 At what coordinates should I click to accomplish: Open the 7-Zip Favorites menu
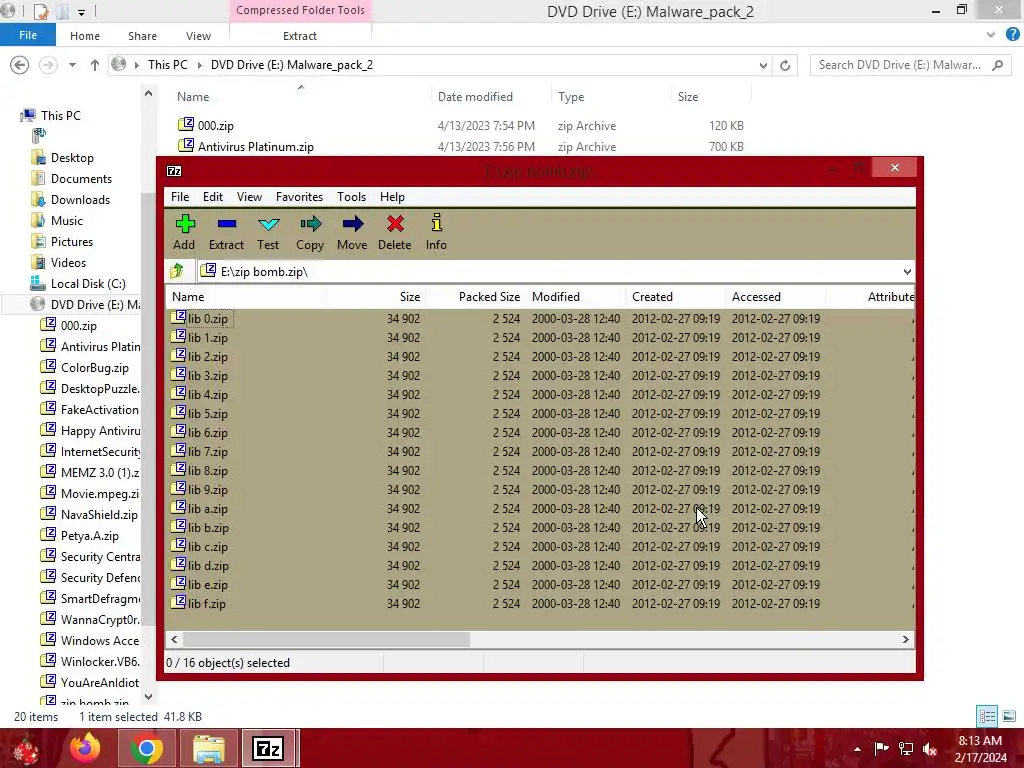pyautogui.click(x=299, y=197)
